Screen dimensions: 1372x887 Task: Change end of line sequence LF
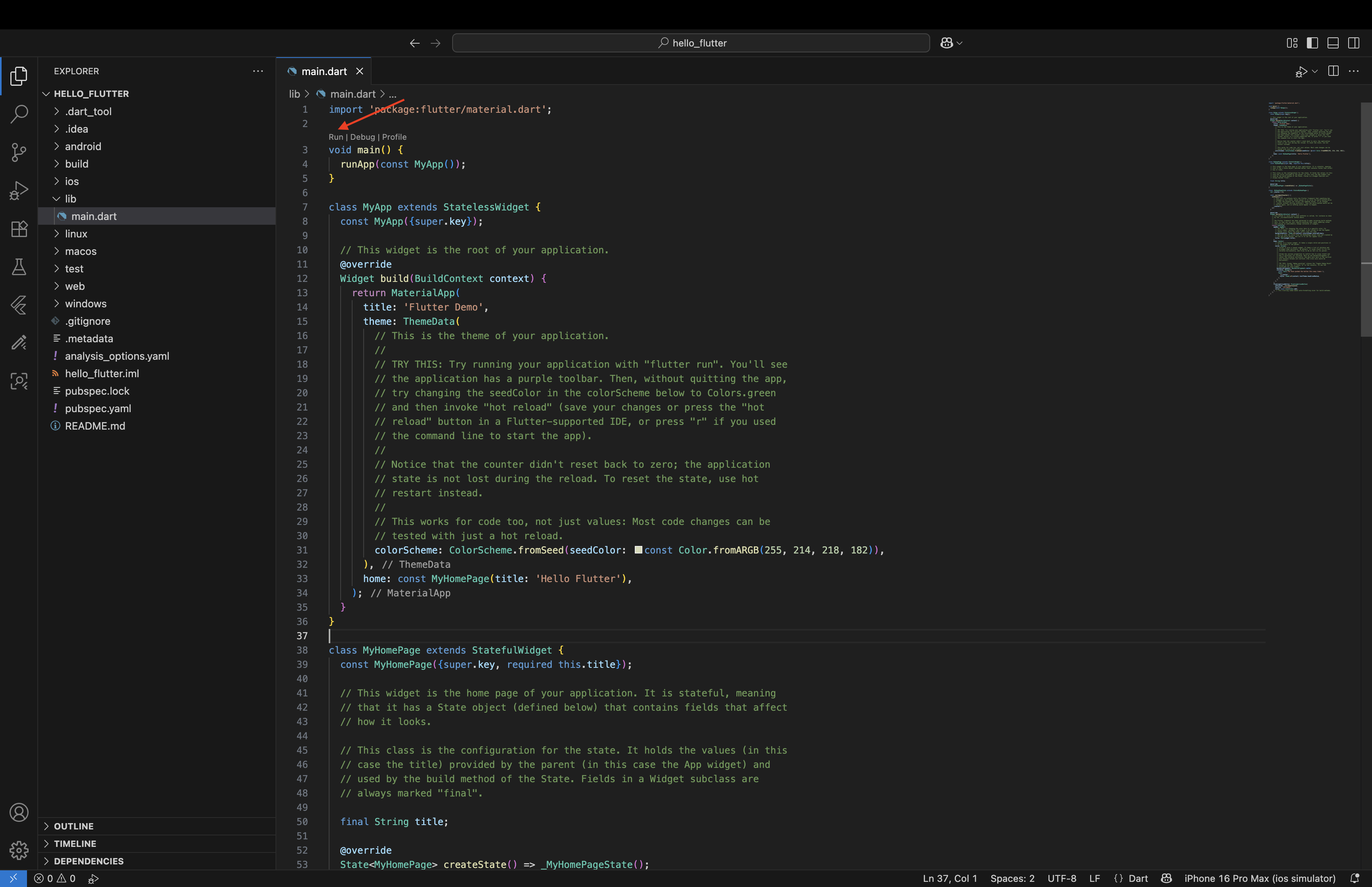point(1095,878)
